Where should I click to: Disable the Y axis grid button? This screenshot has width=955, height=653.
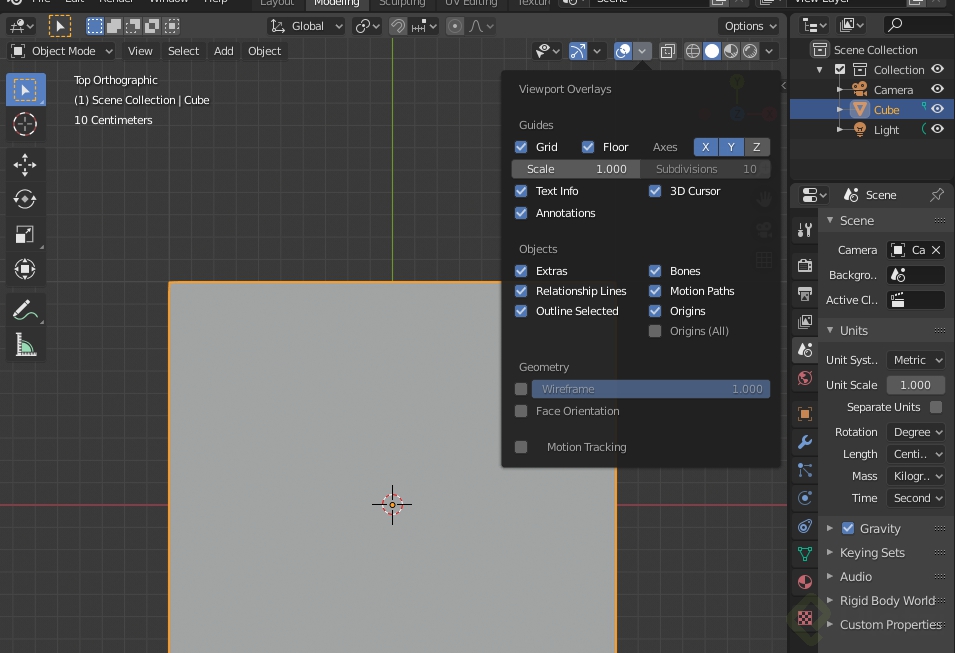pyautogui.click(x=730, y=146)
